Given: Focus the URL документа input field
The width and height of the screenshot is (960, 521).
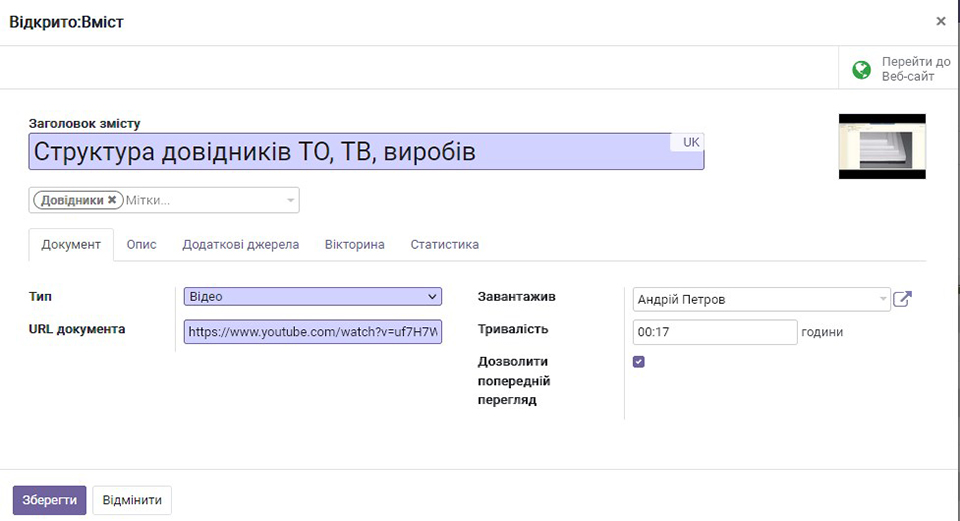Looking at the screenshot, I should [312, 331].
